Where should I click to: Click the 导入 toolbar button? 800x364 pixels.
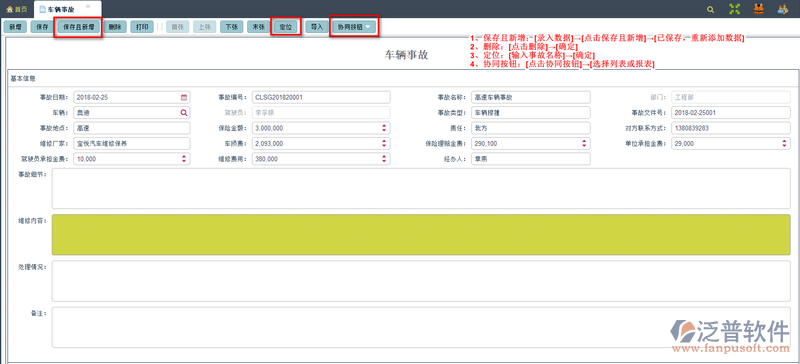317,27
